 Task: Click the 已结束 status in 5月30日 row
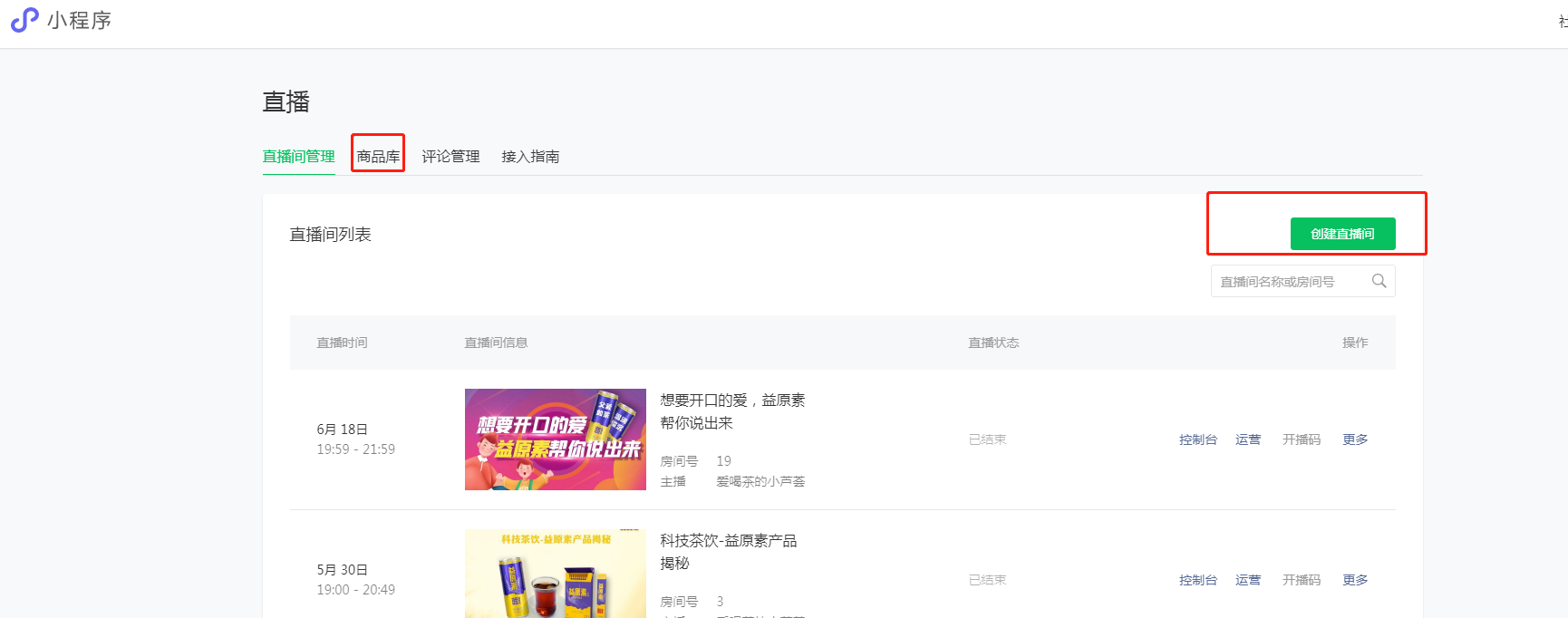987,580
